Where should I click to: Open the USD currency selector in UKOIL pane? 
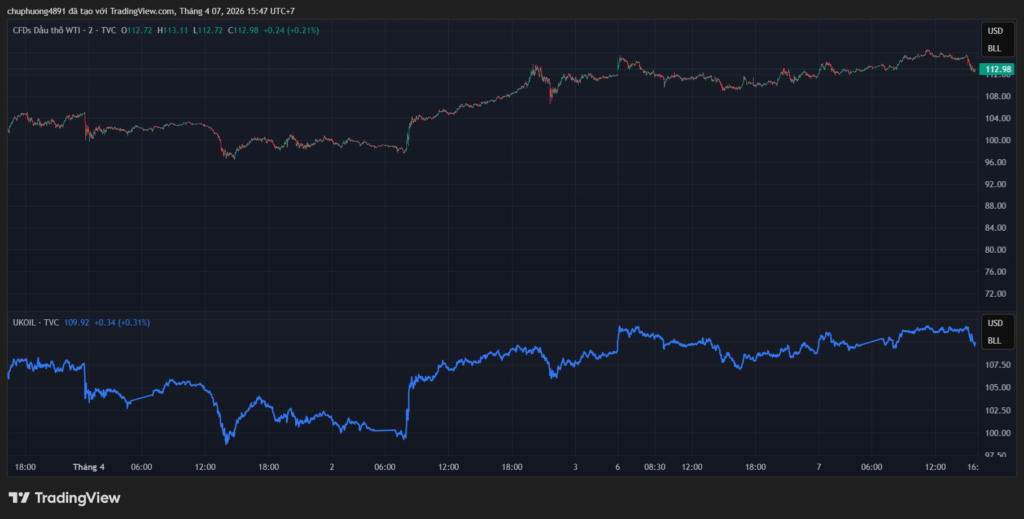994,323
